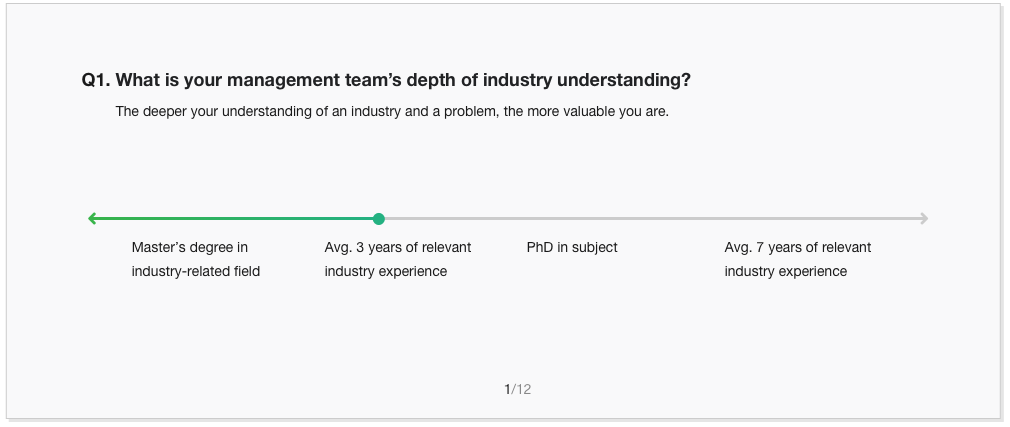Click the green circular slider handle
Screen dimensions: 1010x427
pyautogui.click(x=378, y=219)
